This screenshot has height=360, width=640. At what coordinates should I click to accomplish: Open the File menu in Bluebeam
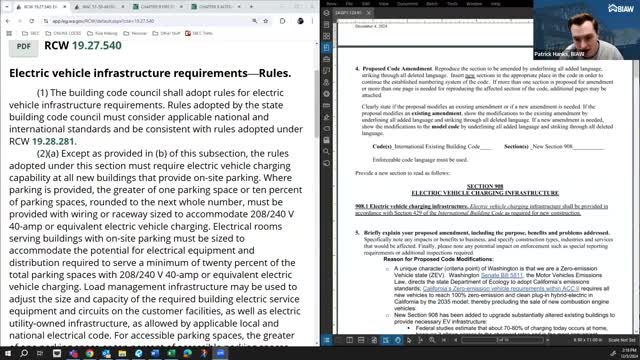coord(349,4)
